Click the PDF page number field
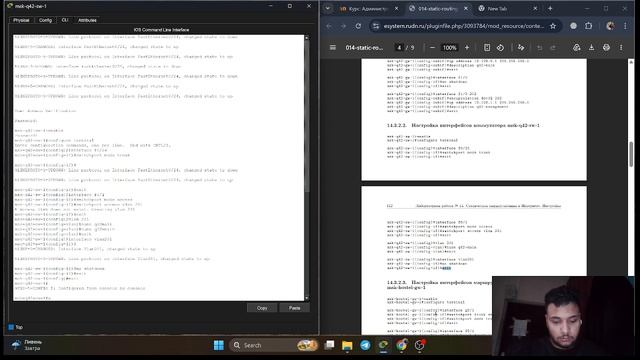640x360 pixels. point(399,48)
